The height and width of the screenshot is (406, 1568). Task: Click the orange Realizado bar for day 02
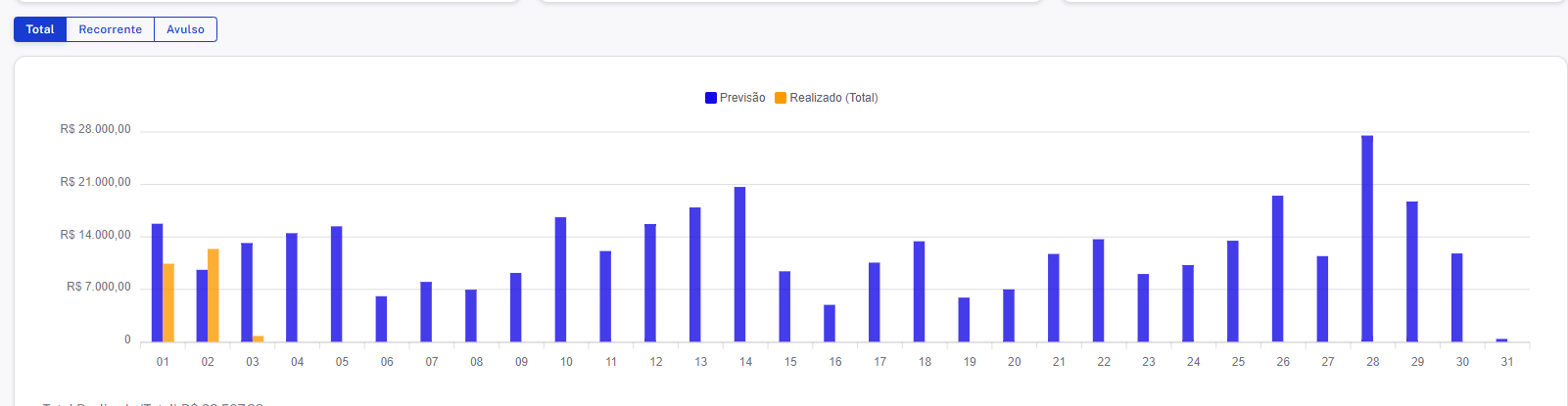[214, 295]
